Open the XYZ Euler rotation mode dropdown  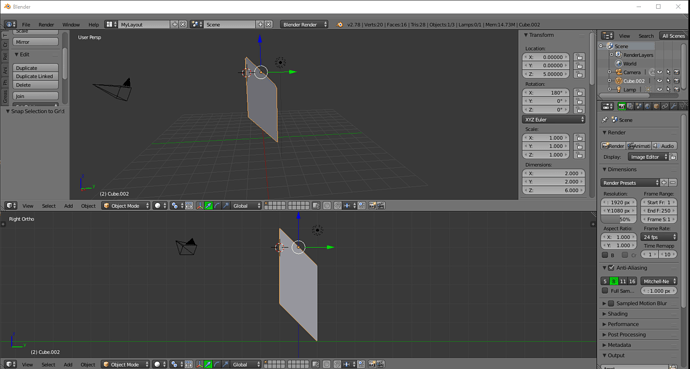click(554, 120)
